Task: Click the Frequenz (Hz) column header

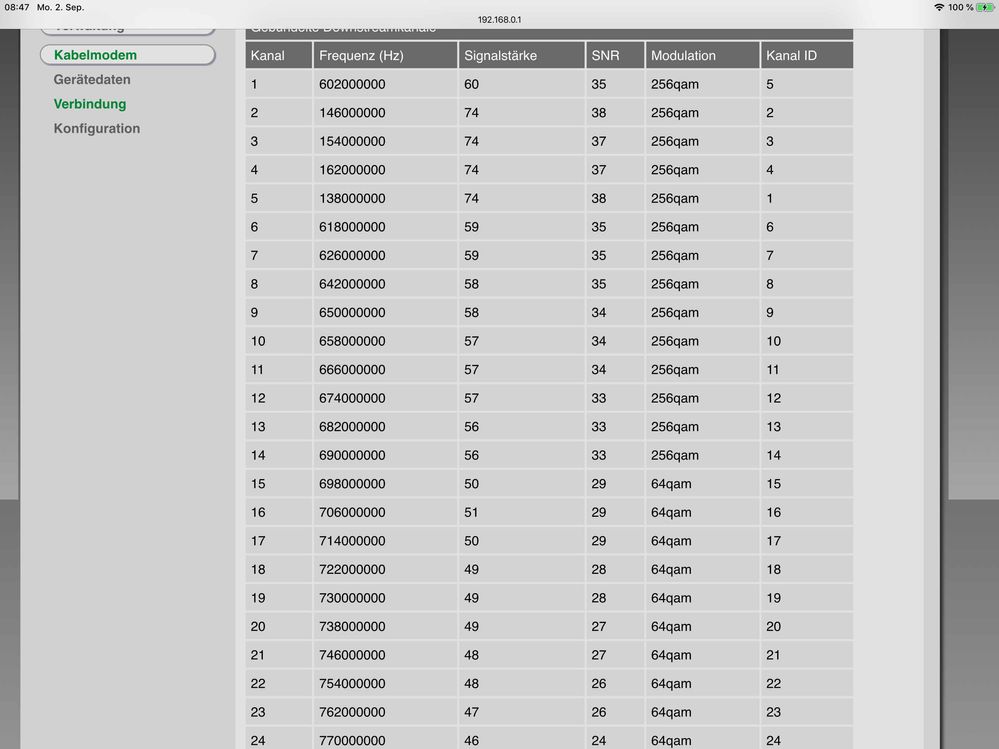Action: [x=385, y=55]
